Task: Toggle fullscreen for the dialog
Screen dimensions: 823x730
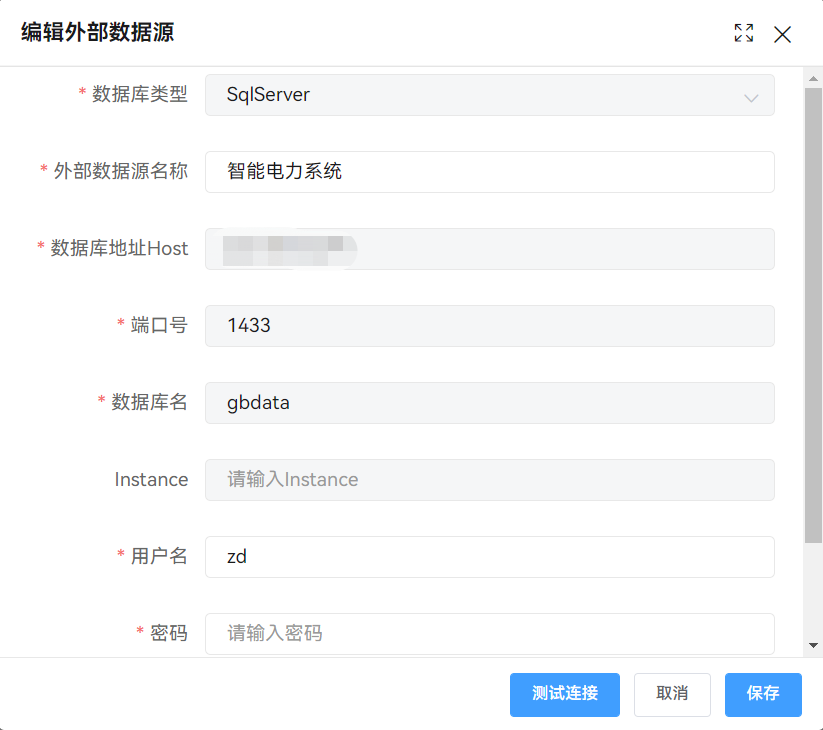Action: [x=743, y=33]
